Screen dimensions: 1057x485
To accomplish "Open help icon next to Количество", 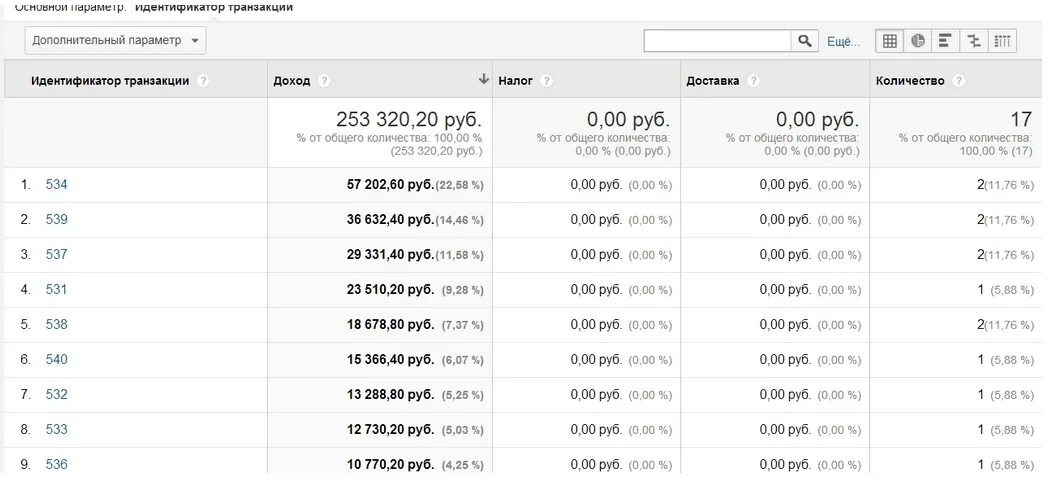I will pyautogui.click(x=959, y=81).
